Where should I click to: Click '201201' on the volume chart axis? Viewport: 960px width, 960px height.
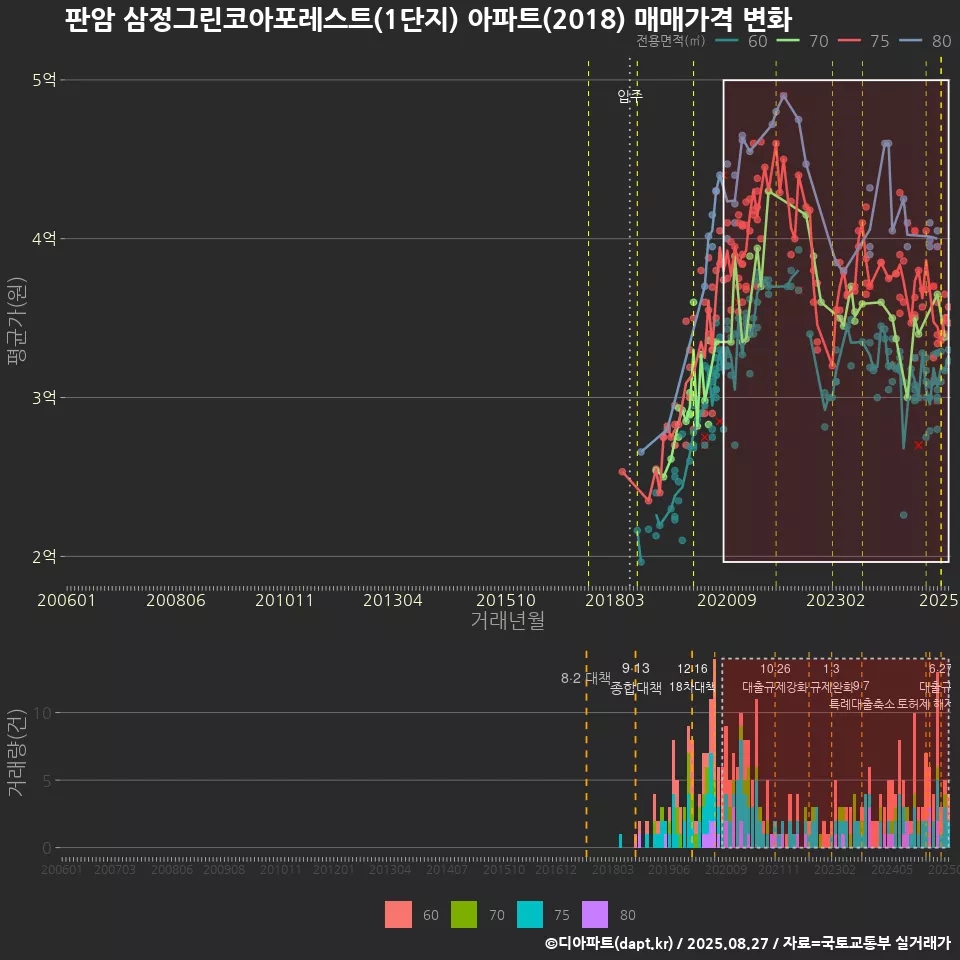334,869
